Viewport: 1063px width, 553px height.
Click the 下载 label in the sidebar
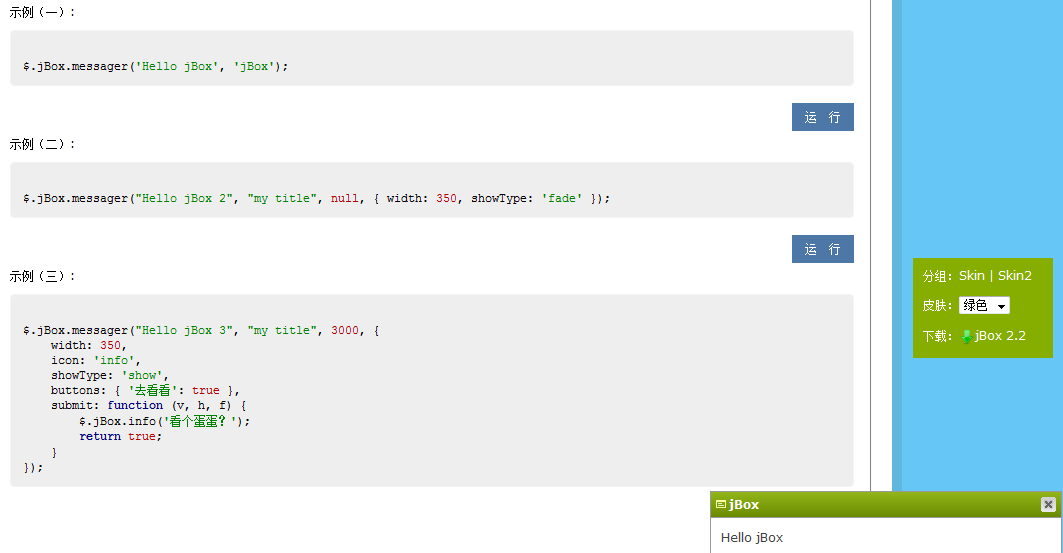coord(938,336)
